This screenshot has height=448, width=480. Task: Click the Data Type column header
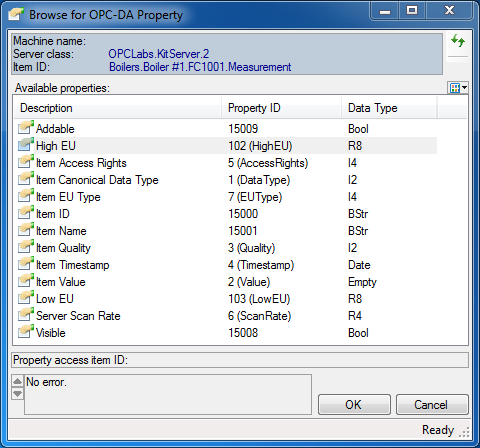point(389,108)
